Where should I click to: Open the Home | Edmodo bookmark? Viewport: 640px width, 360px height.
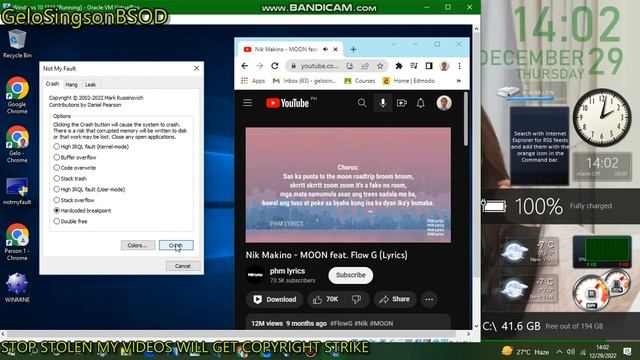pos(408,81)
